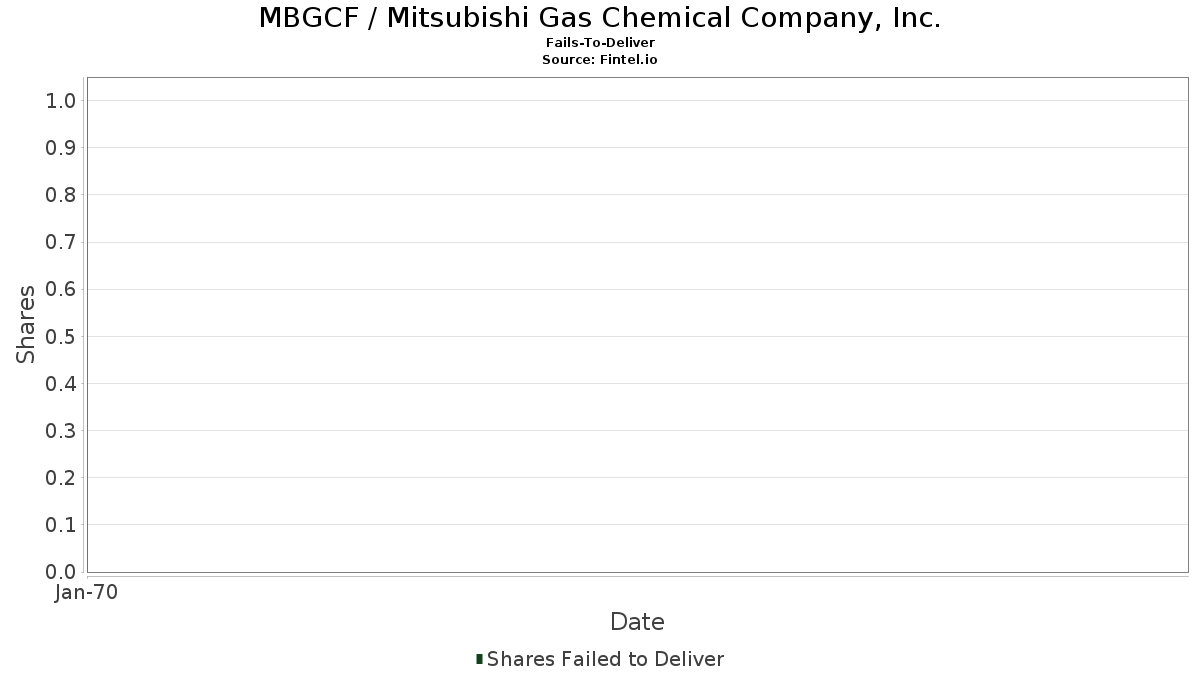
Task: Select the Shares Failed to Deliver legend label
Action: pos(605,659)
